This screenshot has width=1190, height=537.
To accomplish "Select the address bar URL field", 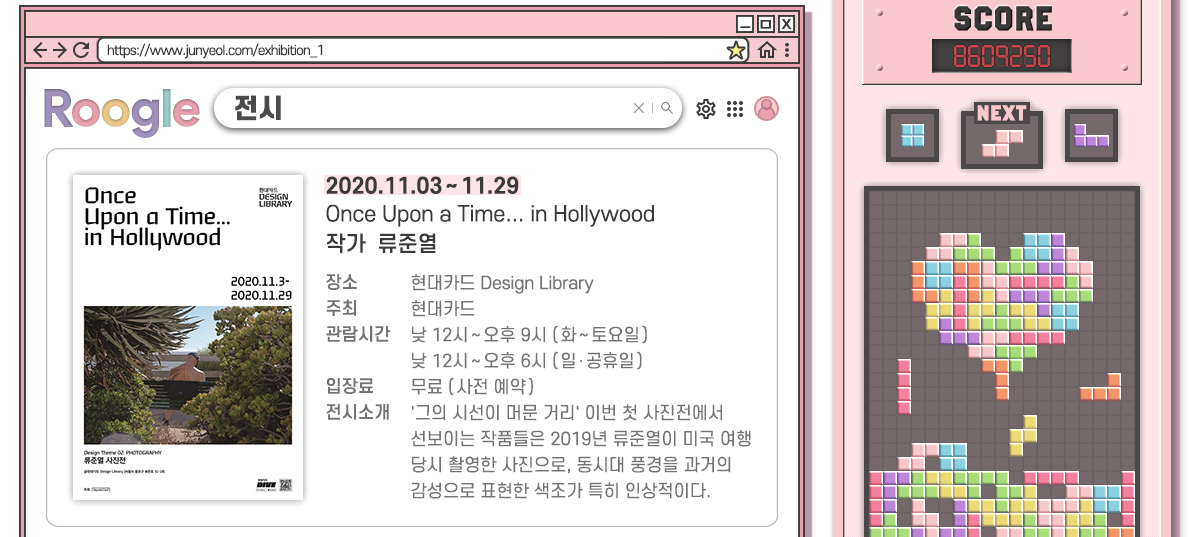I will [423, 51].
